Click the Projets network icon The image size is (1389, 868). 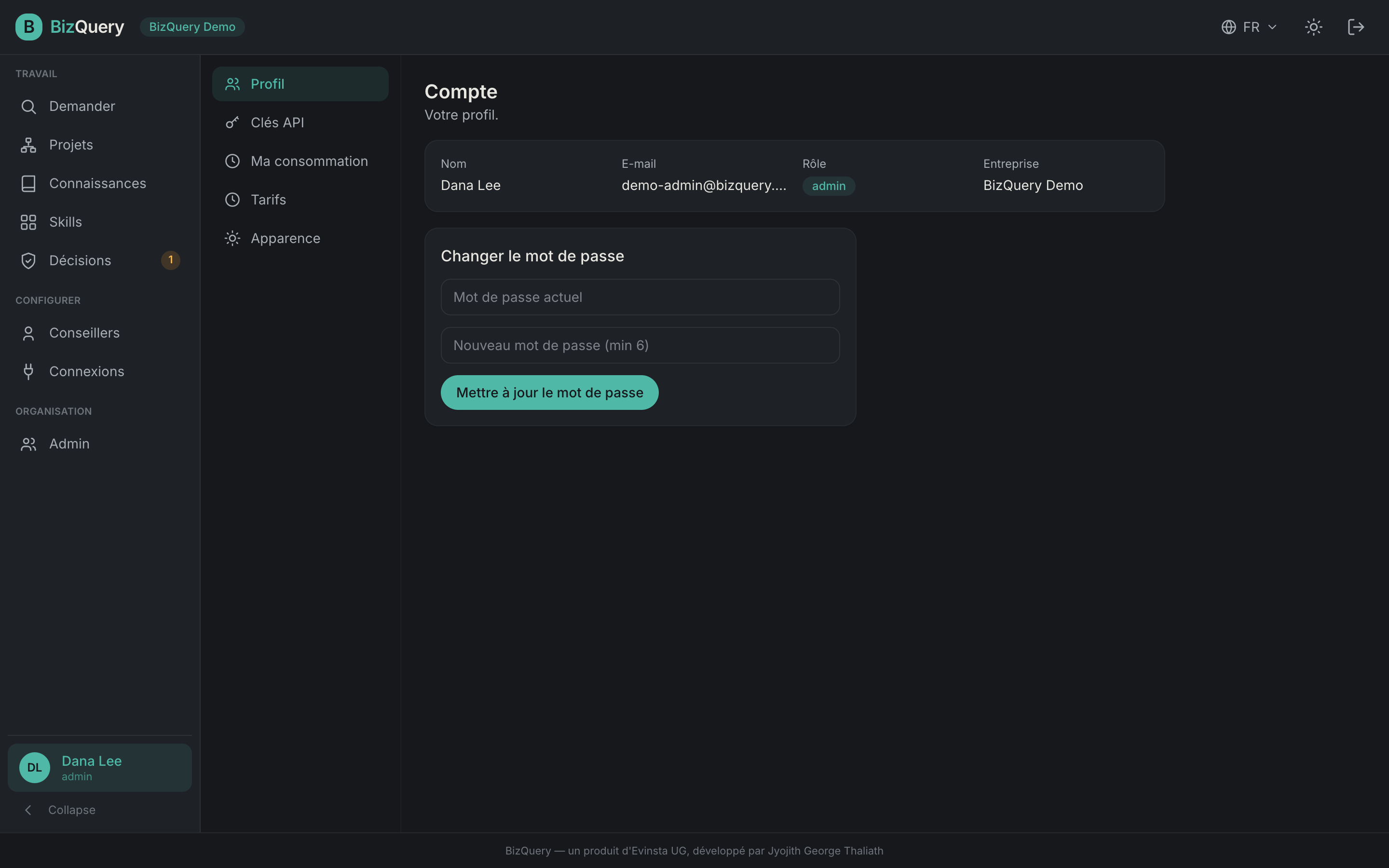29,145
